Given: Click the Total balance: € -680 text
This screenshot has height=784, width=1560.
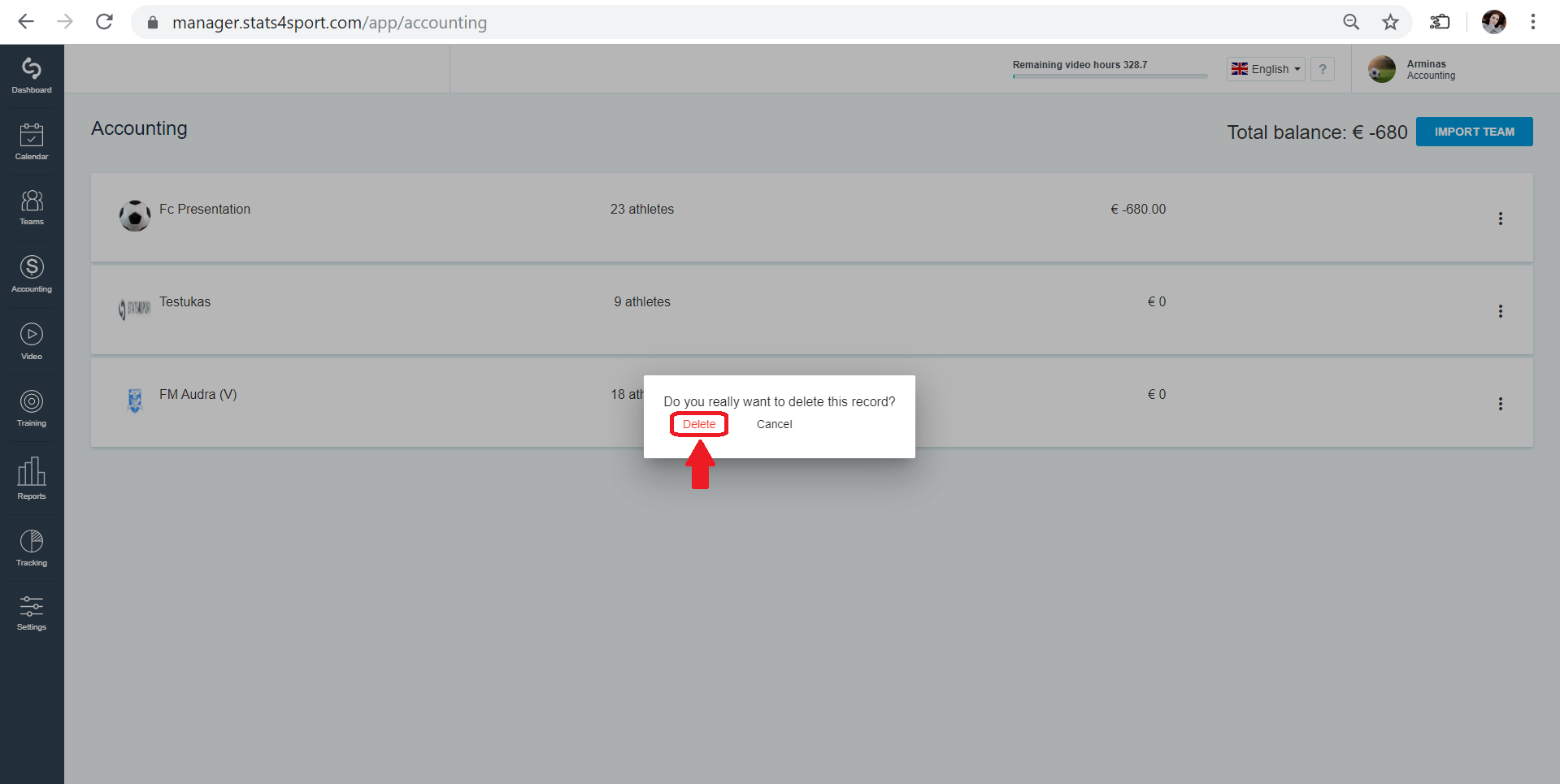Looking at the screenshot, I should point(1317,132).
